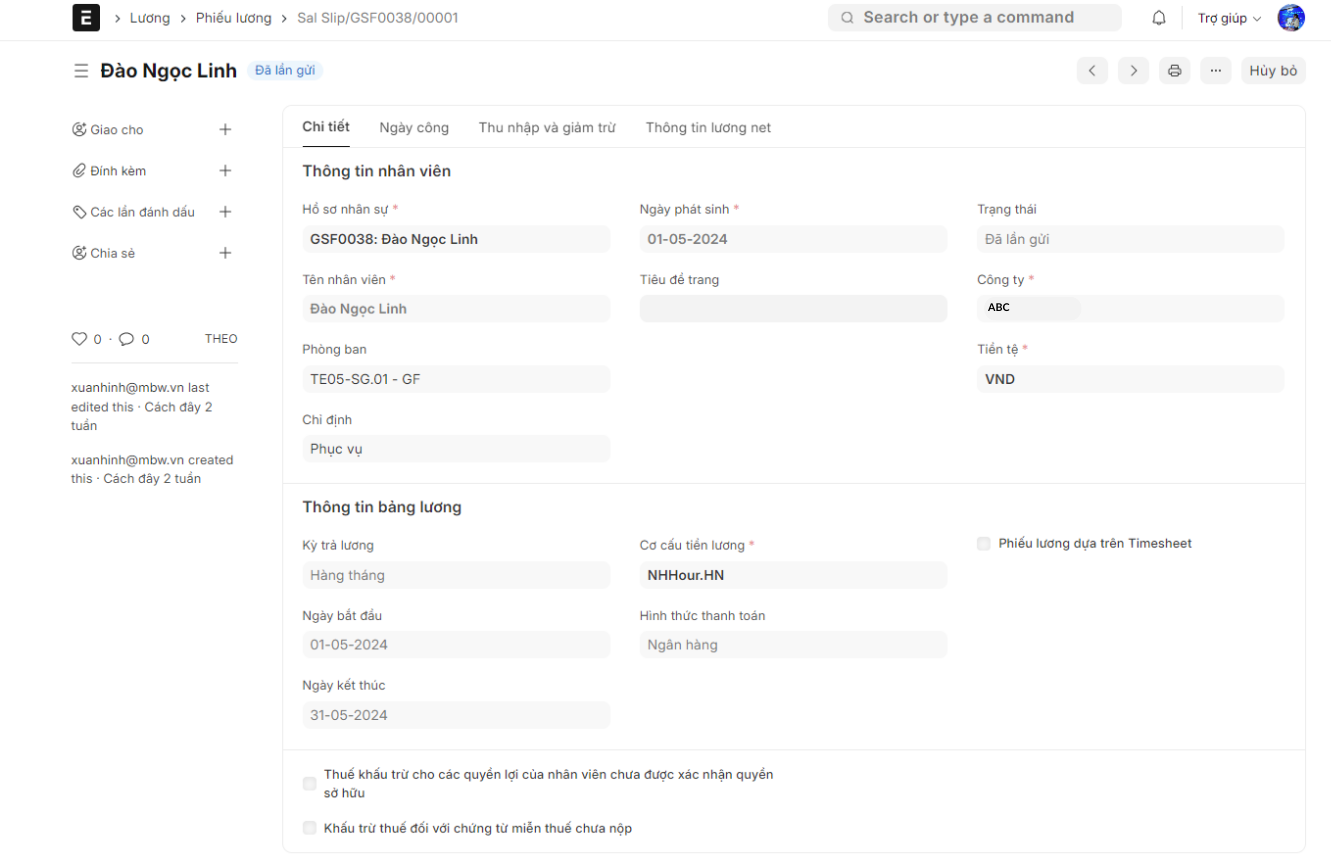The image size is (1331, 862).
Task: Click the Giao cho assign icon
Action: pyautogui.click(x=79, y=130)
